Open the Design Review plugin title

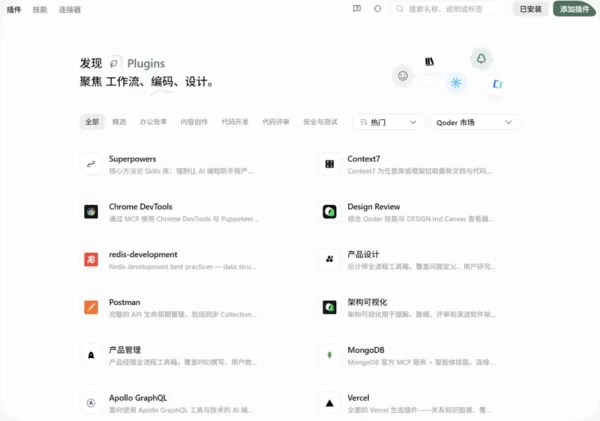[x=373, y=207]
